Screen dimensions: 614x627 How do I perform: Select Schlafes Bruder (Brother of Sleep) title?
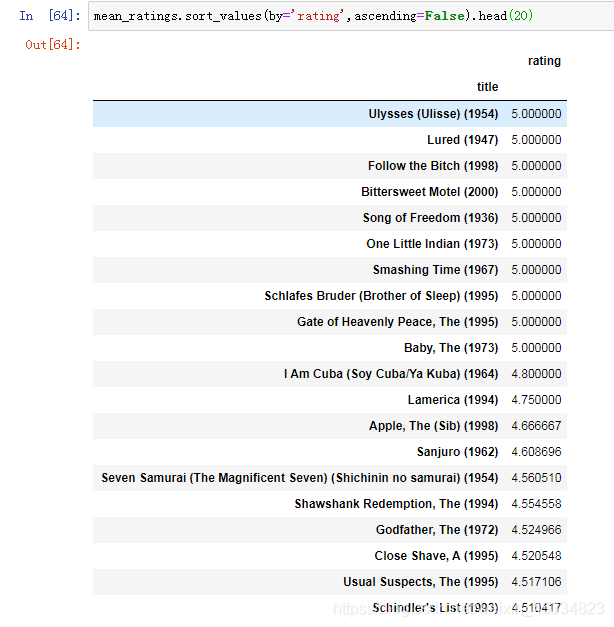click(381, 296)
